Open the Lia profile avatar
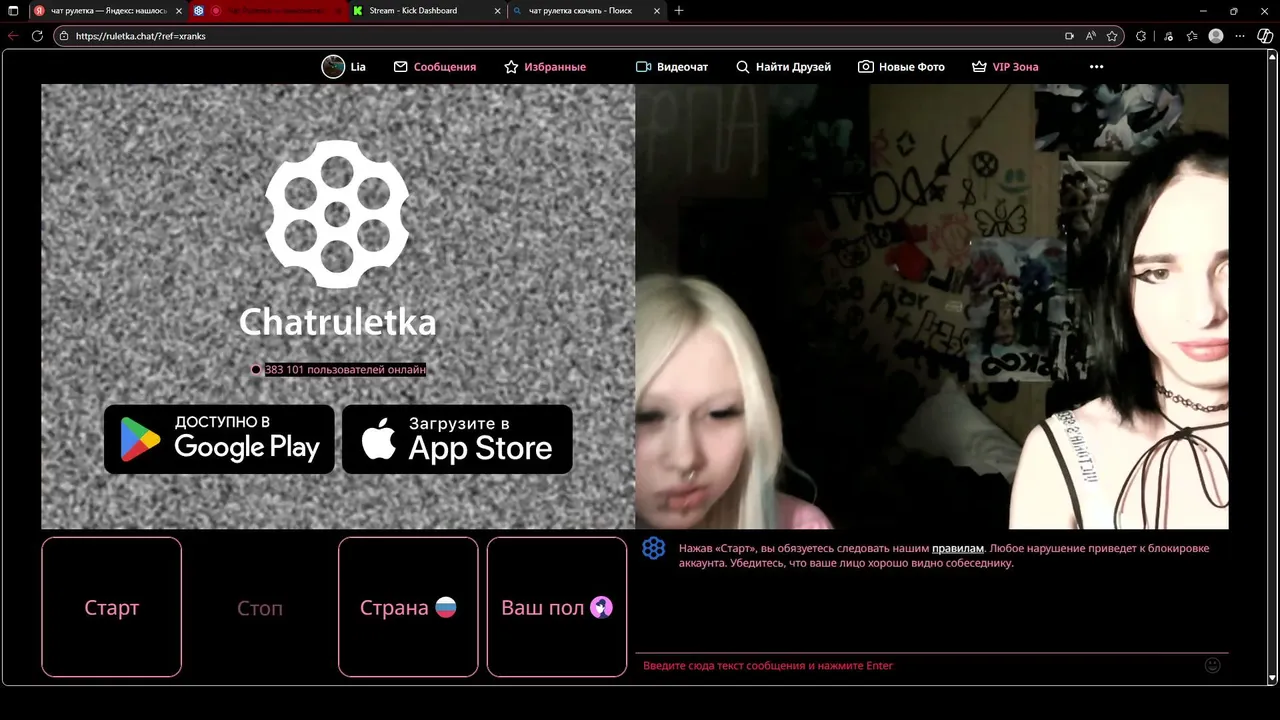This screenshot has height=720, width=1280. [x=333, y=67]
